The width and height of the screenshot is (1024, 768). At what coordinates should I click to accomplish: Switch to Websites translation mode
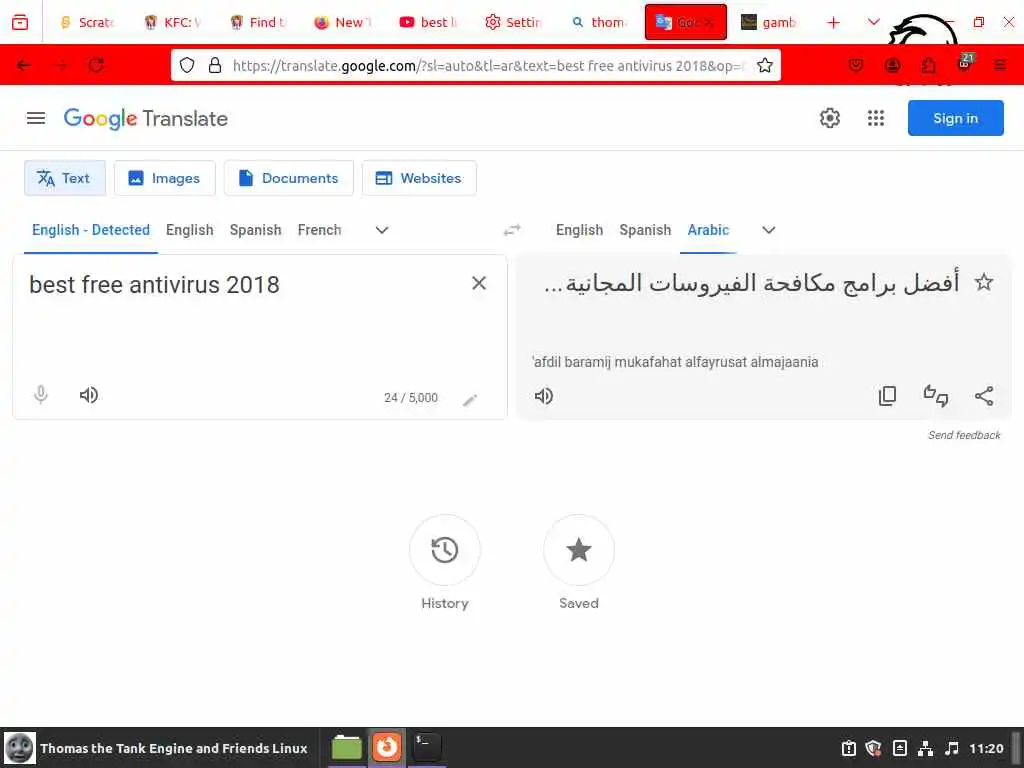click(419, 178)
